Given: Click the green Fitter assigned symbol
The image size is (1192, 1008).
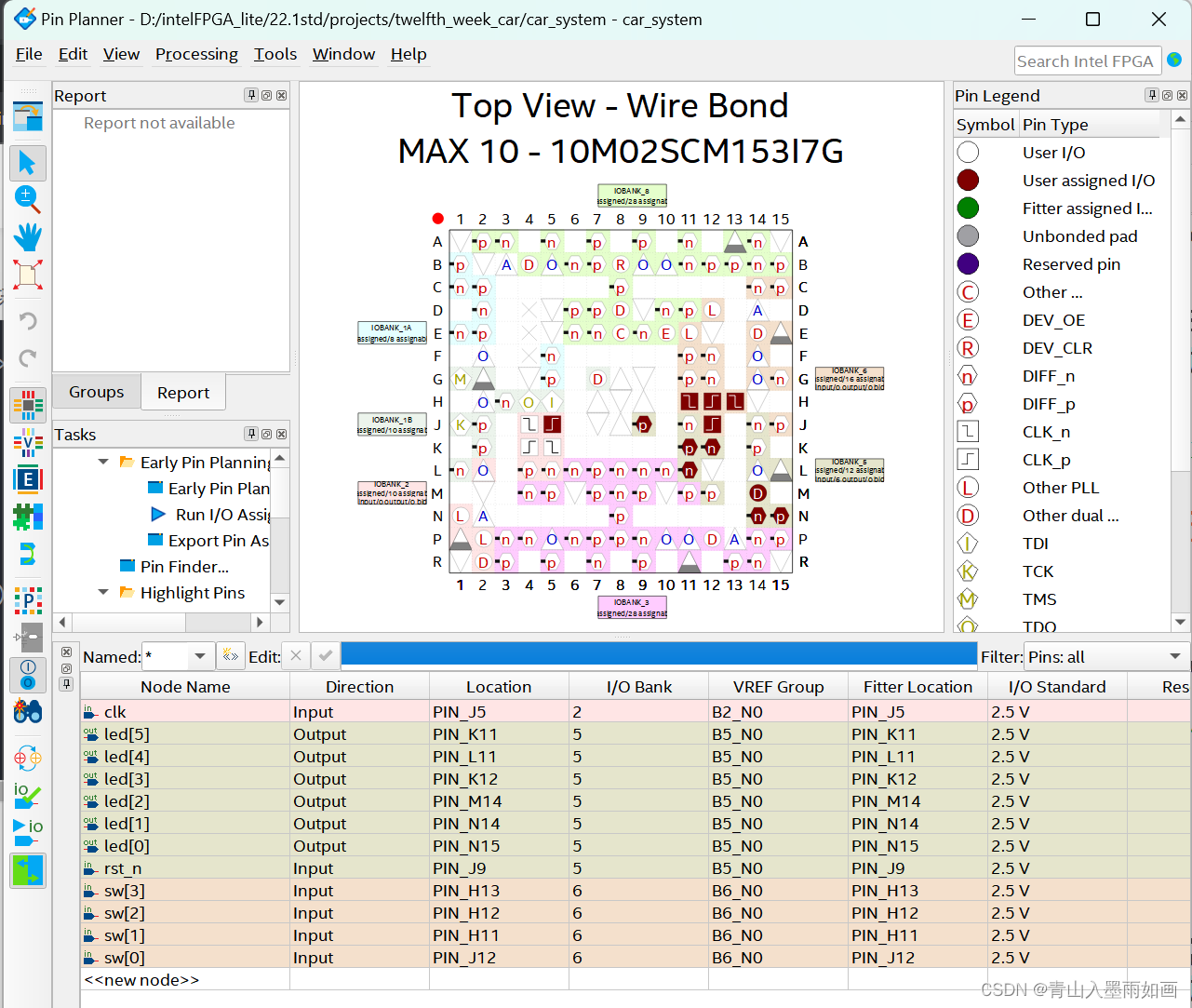Looking at the screenshot, I should [x=968, y=208].
